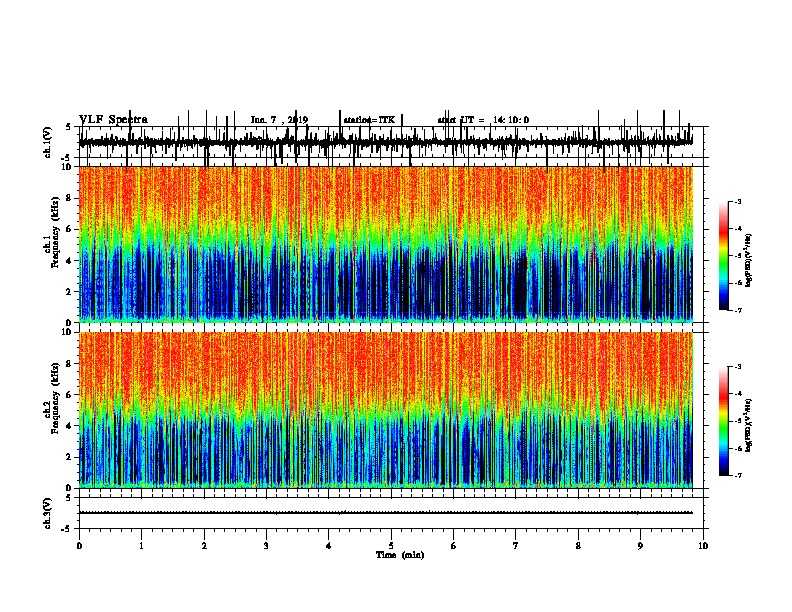This screenshot has height=612, width=792.
Task: Click the '6' kHz tick of ch.2 spectrogram
Action: [70, 395]
